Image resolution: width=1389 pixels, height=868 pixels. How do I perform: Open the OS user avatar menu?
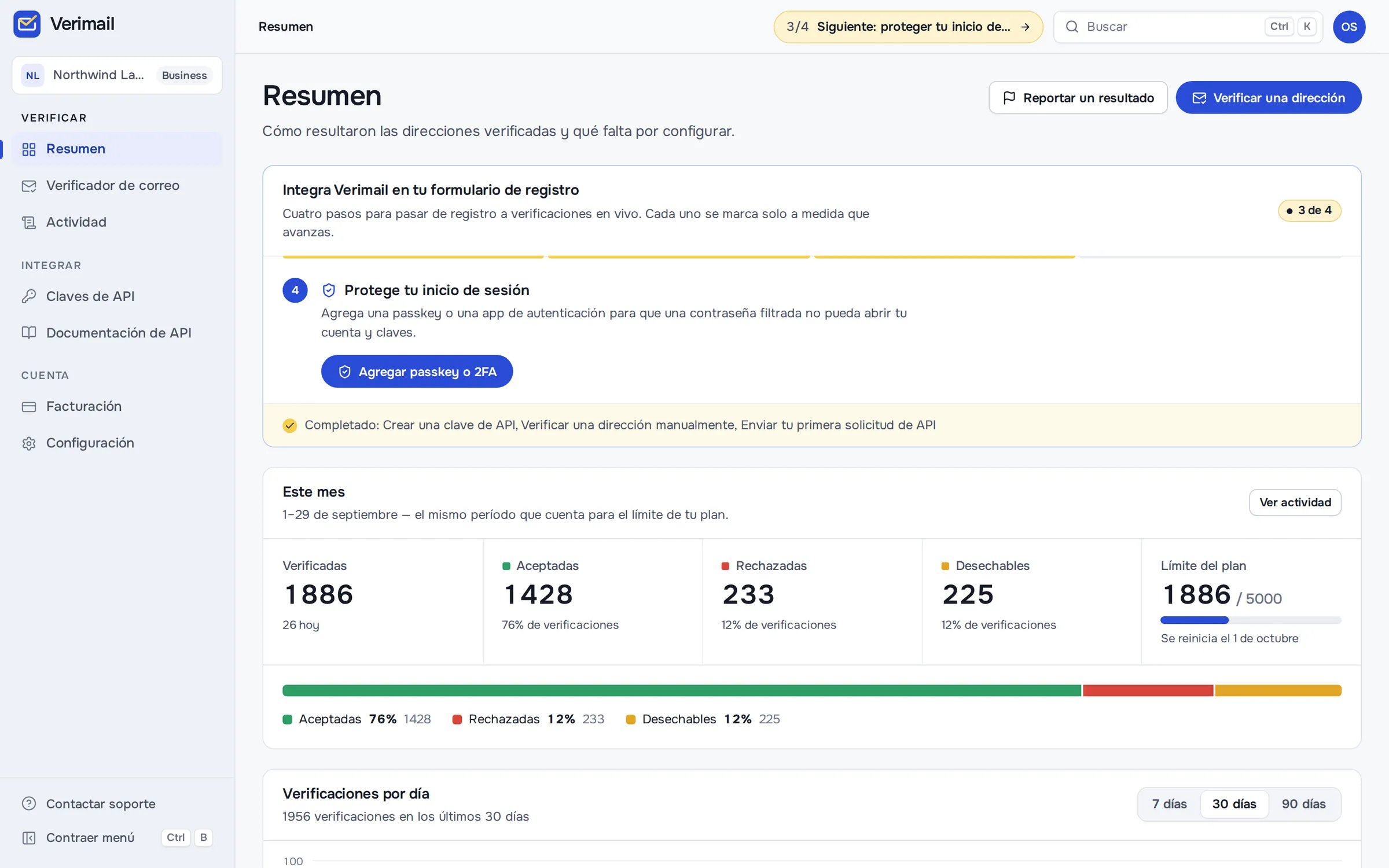[1349, 27]
